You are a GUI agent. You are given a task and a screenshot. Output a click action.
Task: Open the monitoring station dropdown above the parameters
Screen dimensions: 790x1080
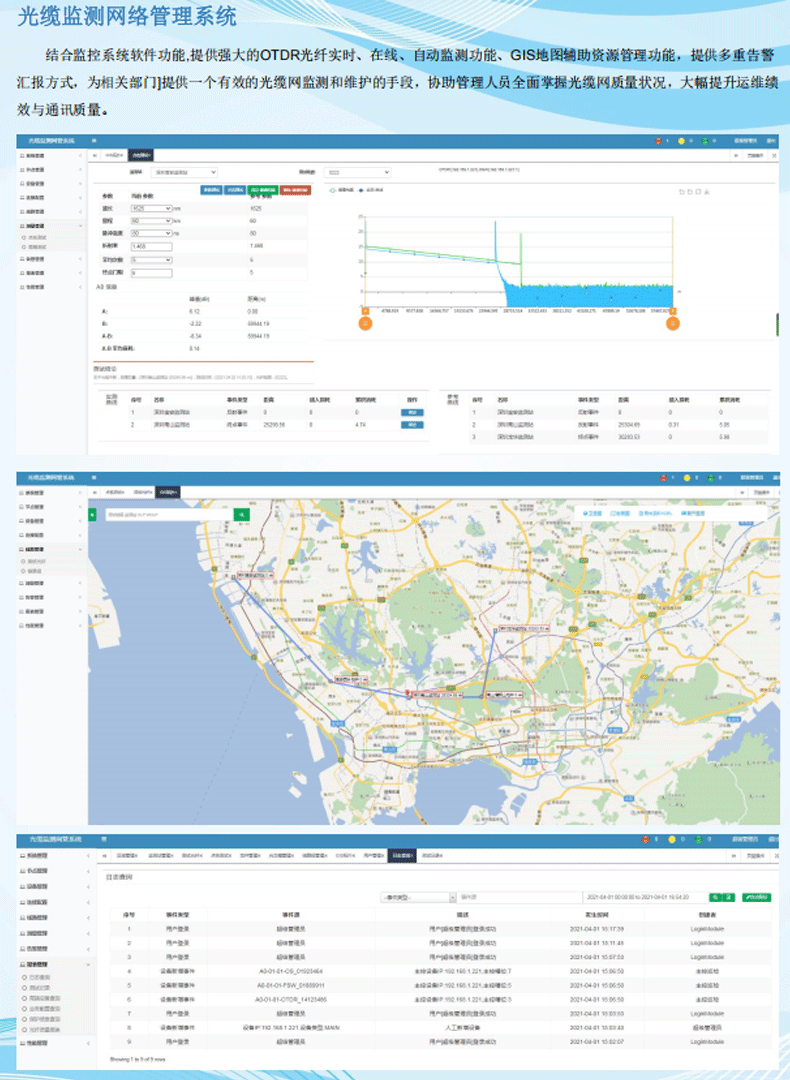tap(184, 172)
